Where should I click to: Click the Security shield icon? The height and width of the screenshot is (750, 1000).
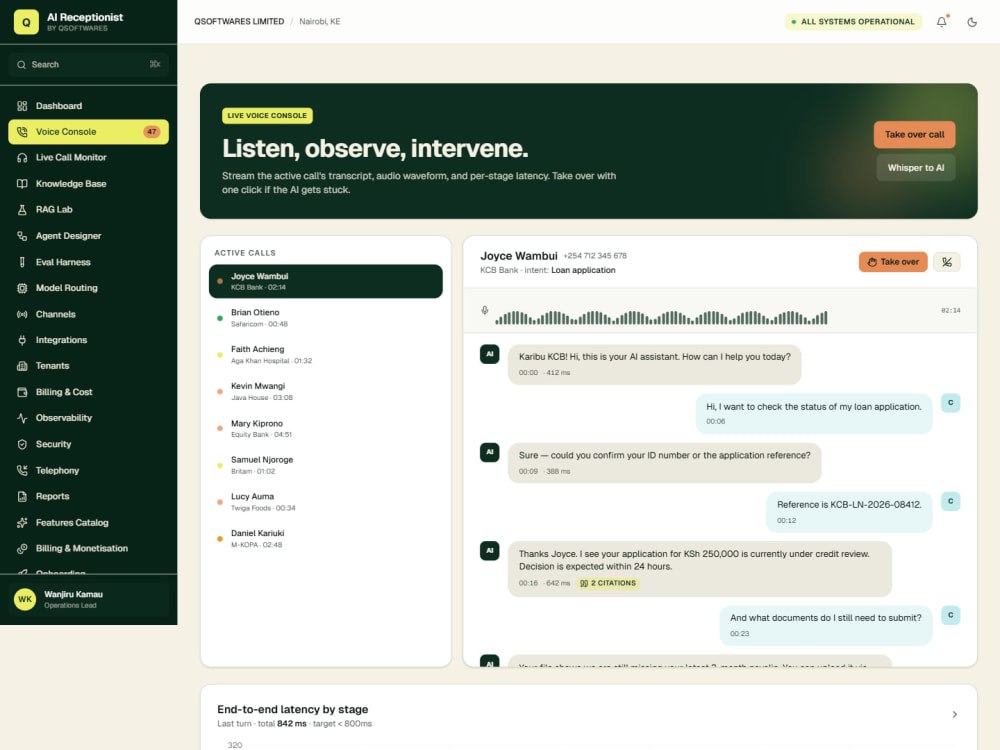[x=22, y=445]
